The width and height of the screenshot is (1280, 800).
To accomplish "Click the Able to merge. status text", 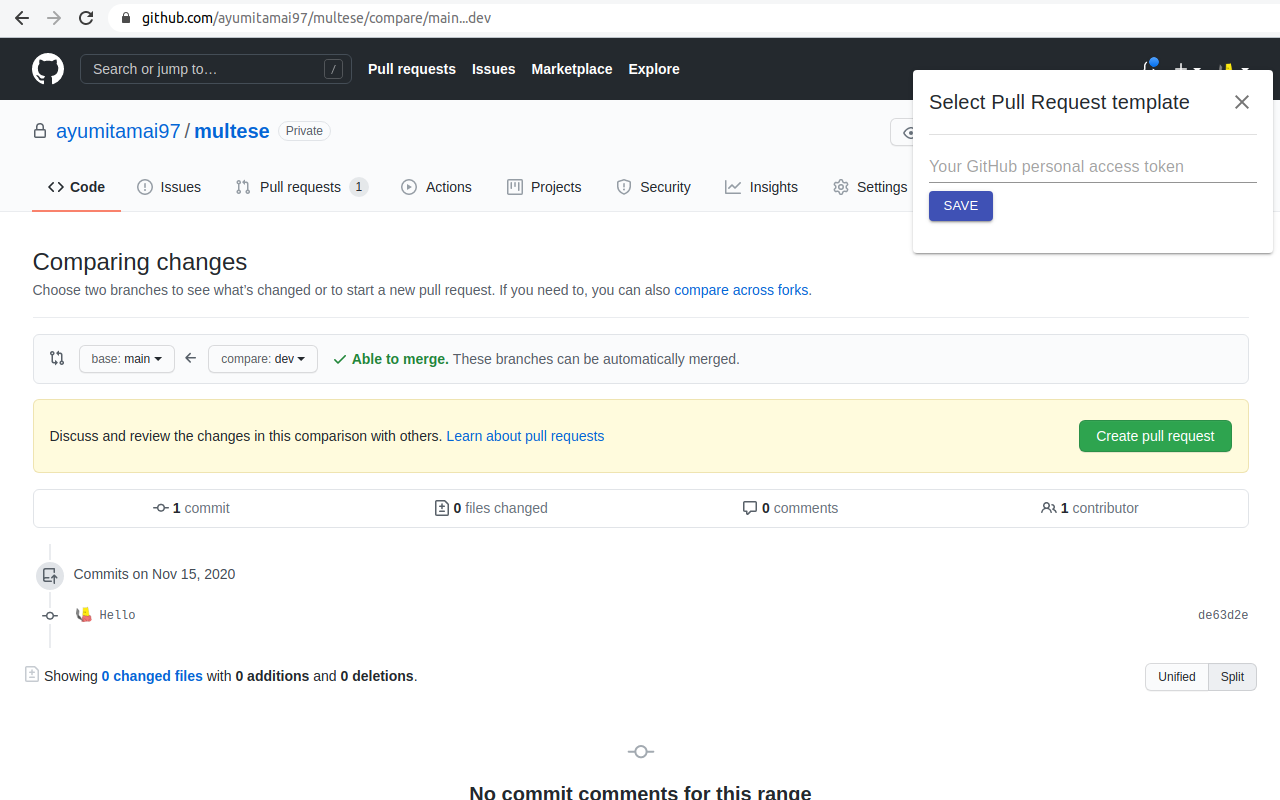I will [400, 359].
